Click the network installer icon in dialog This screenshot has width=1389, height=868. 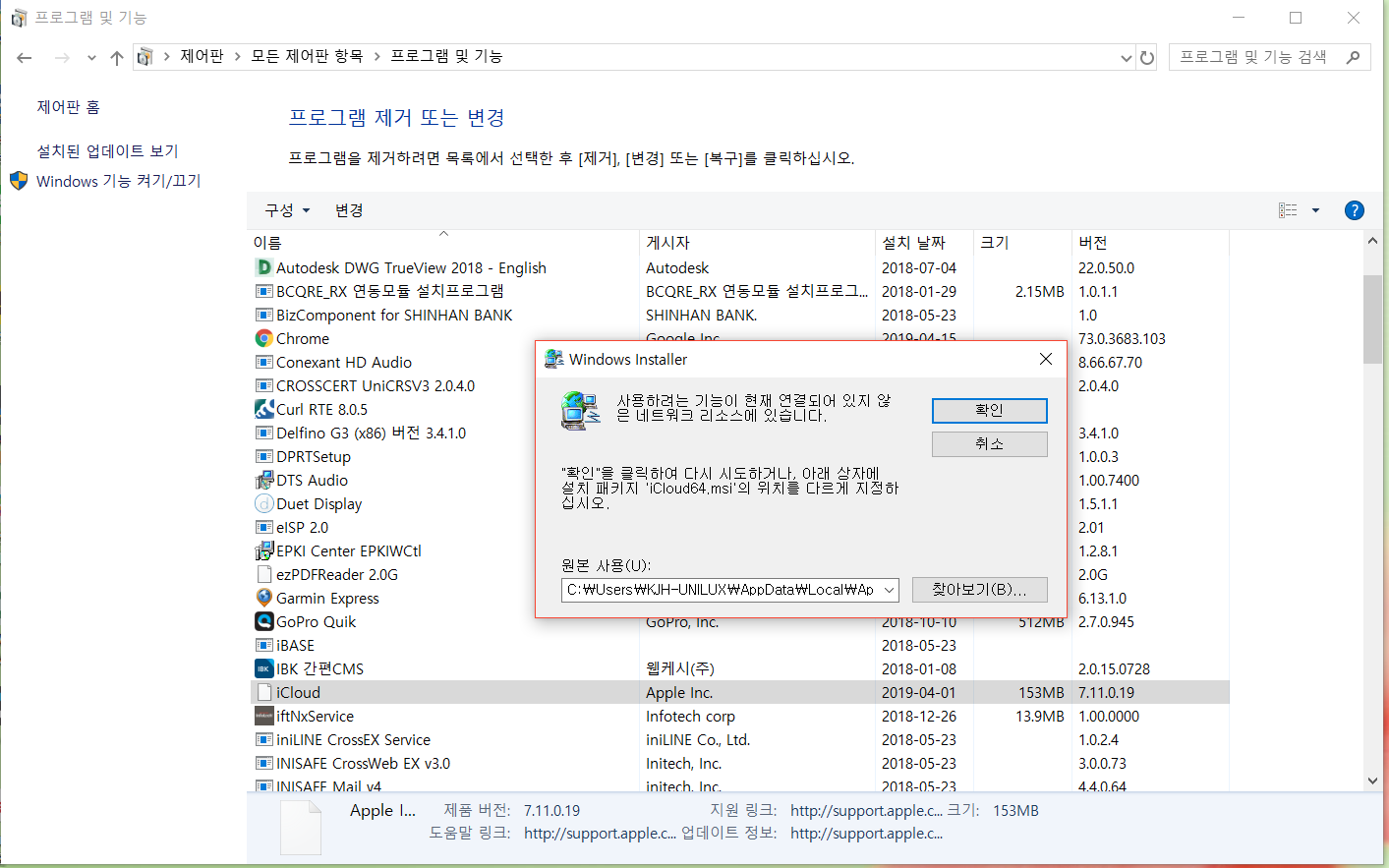[x=580, y=410]
